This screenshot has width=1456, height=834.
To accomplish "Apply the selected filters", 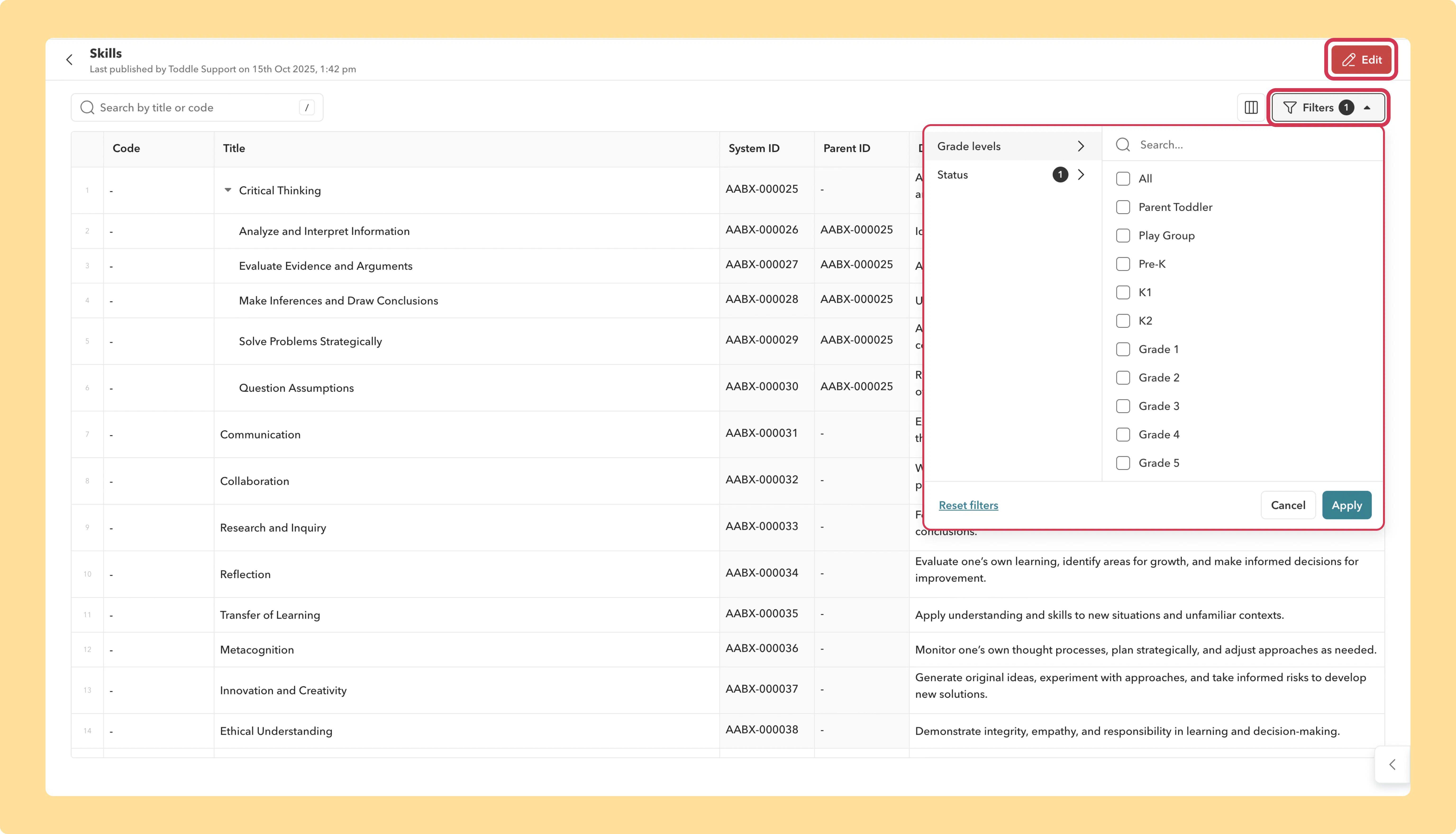I will point(1347,505).
